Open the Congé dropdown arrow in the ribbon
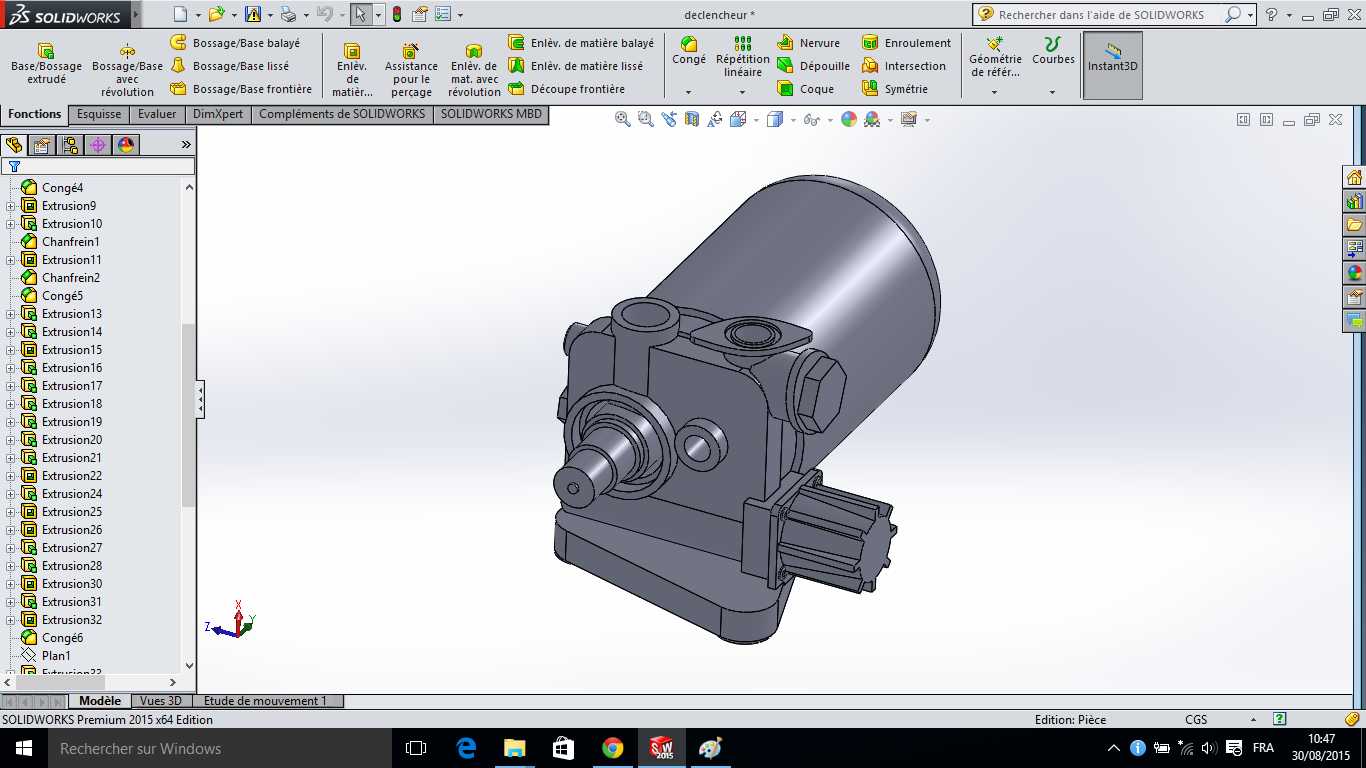The width and height of the screenshot is (1366, 768). point(688,92)
